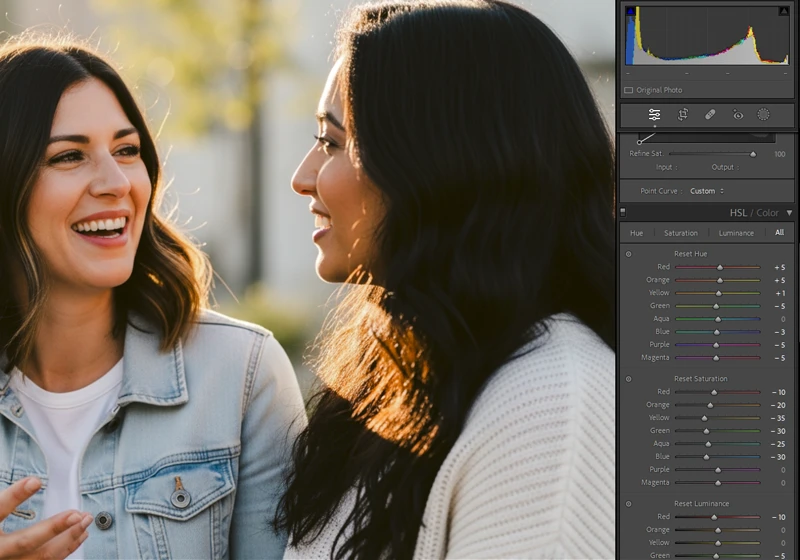Click the Hue Blue slider handle
The image size is (800, 560).
coord(716,332)
